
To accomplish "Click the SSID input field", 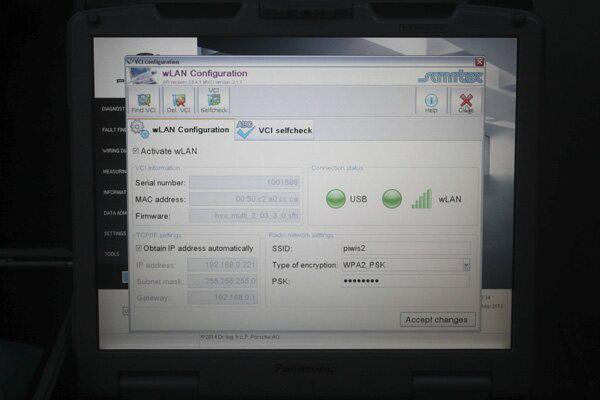I will tap(406, 248).
